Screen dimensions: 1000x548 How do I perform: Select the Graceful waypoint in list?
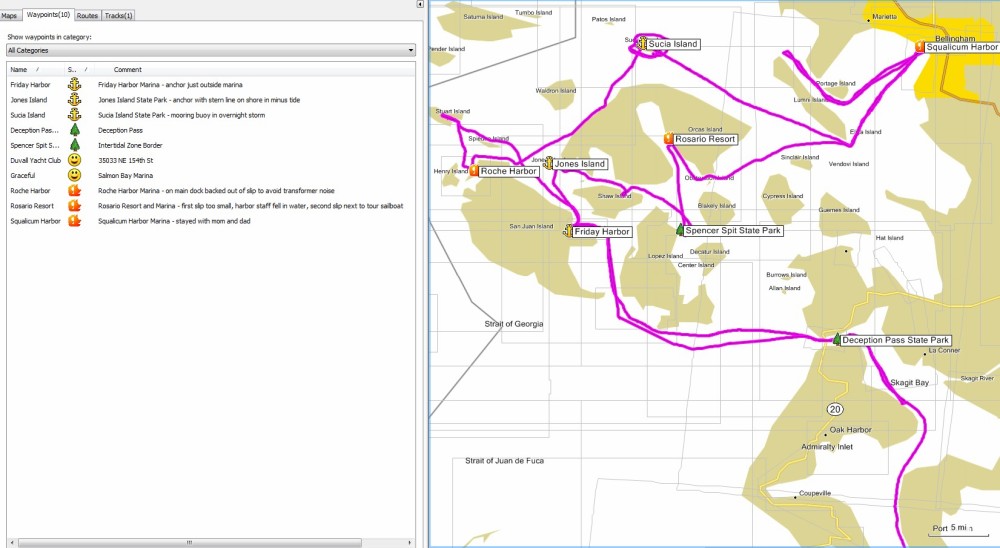click(x=24, y=175)
